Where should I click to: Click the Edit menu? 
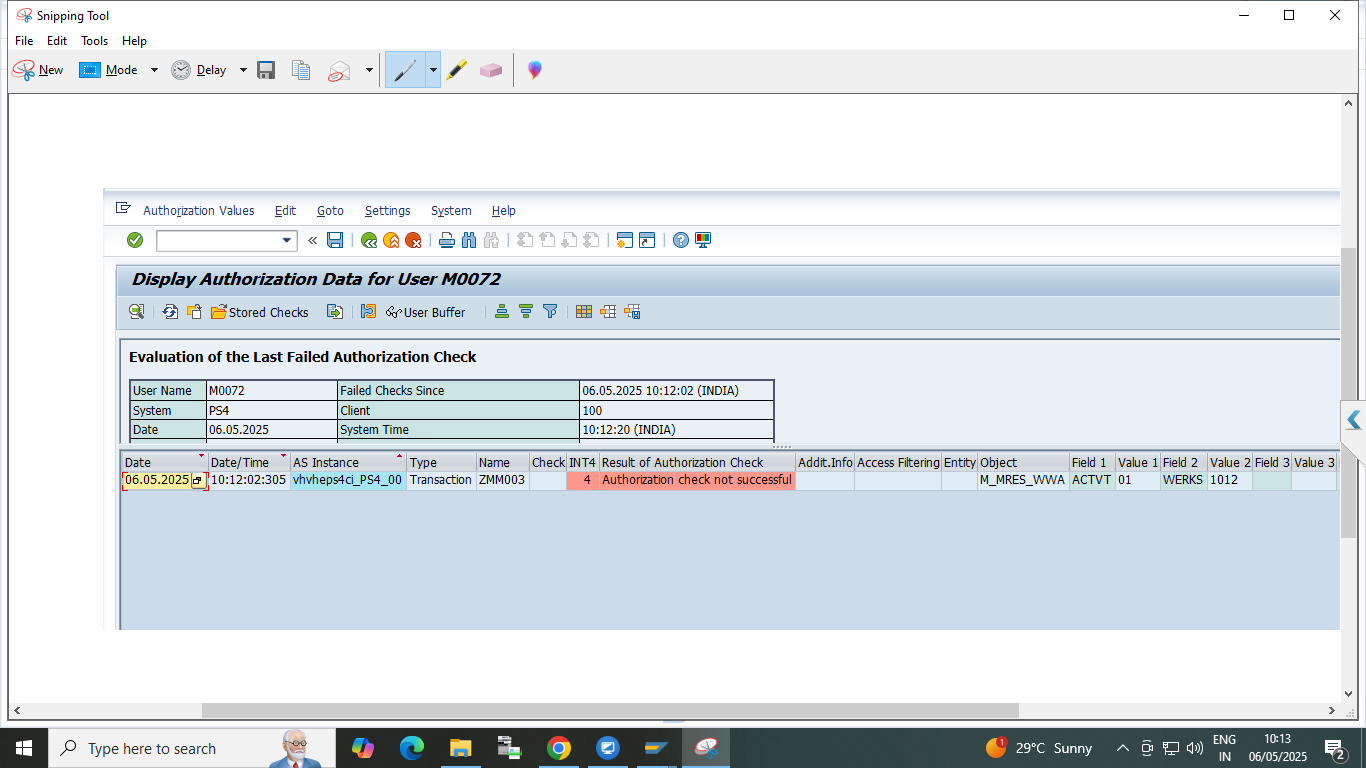point(57,41)
